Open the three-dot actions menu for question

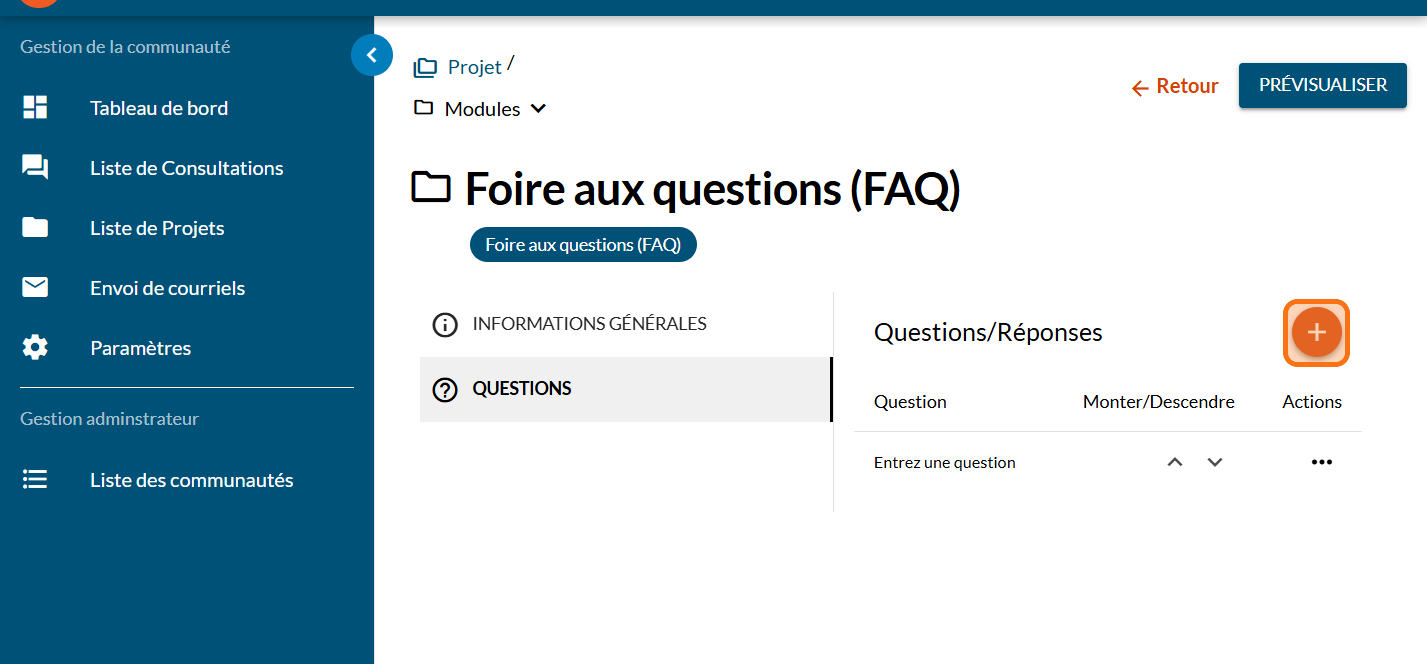tap(1322, 462)
